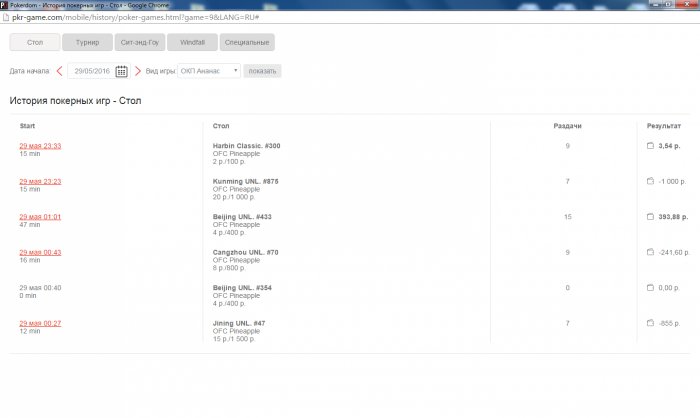Click the browser address bar URL
Image resolution: width=700 pixels, height=418 pixels.
[x=136, y=17]
